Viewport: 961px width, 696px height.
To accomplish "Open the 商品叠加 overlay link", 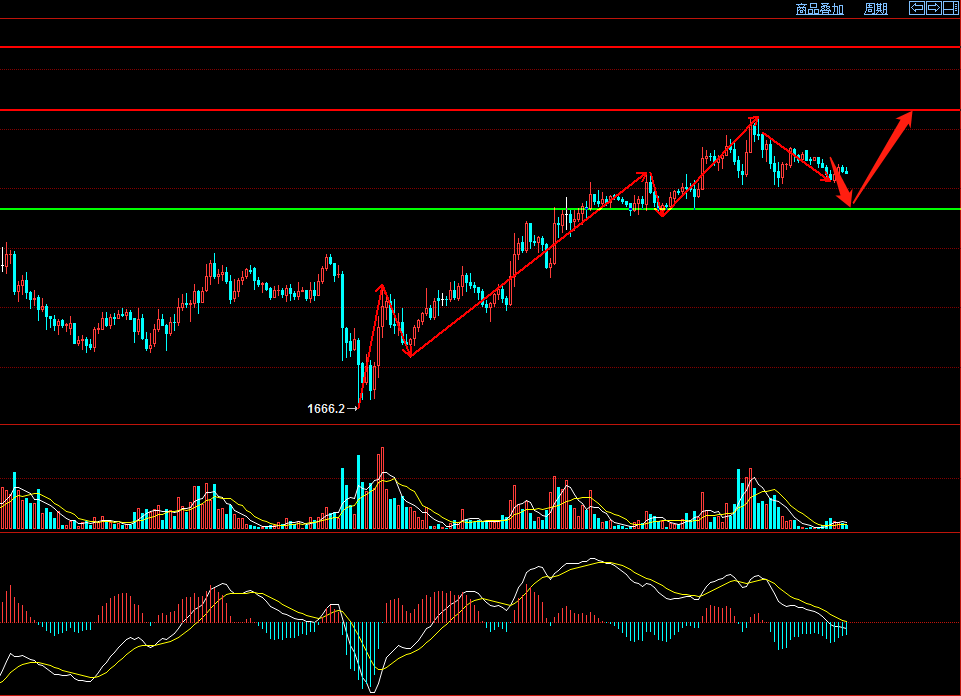I will [x=819, y=9].
